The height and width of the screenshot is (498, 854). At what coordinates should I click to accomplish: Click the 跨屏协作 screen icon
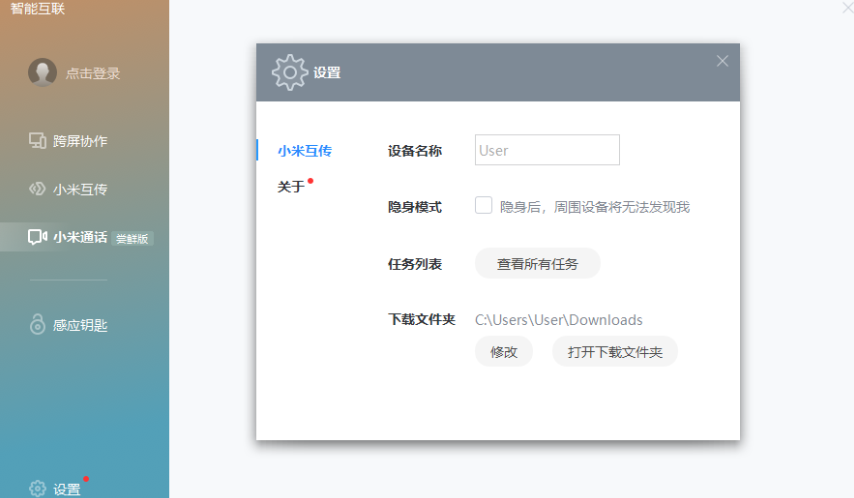tap(38, 141)
